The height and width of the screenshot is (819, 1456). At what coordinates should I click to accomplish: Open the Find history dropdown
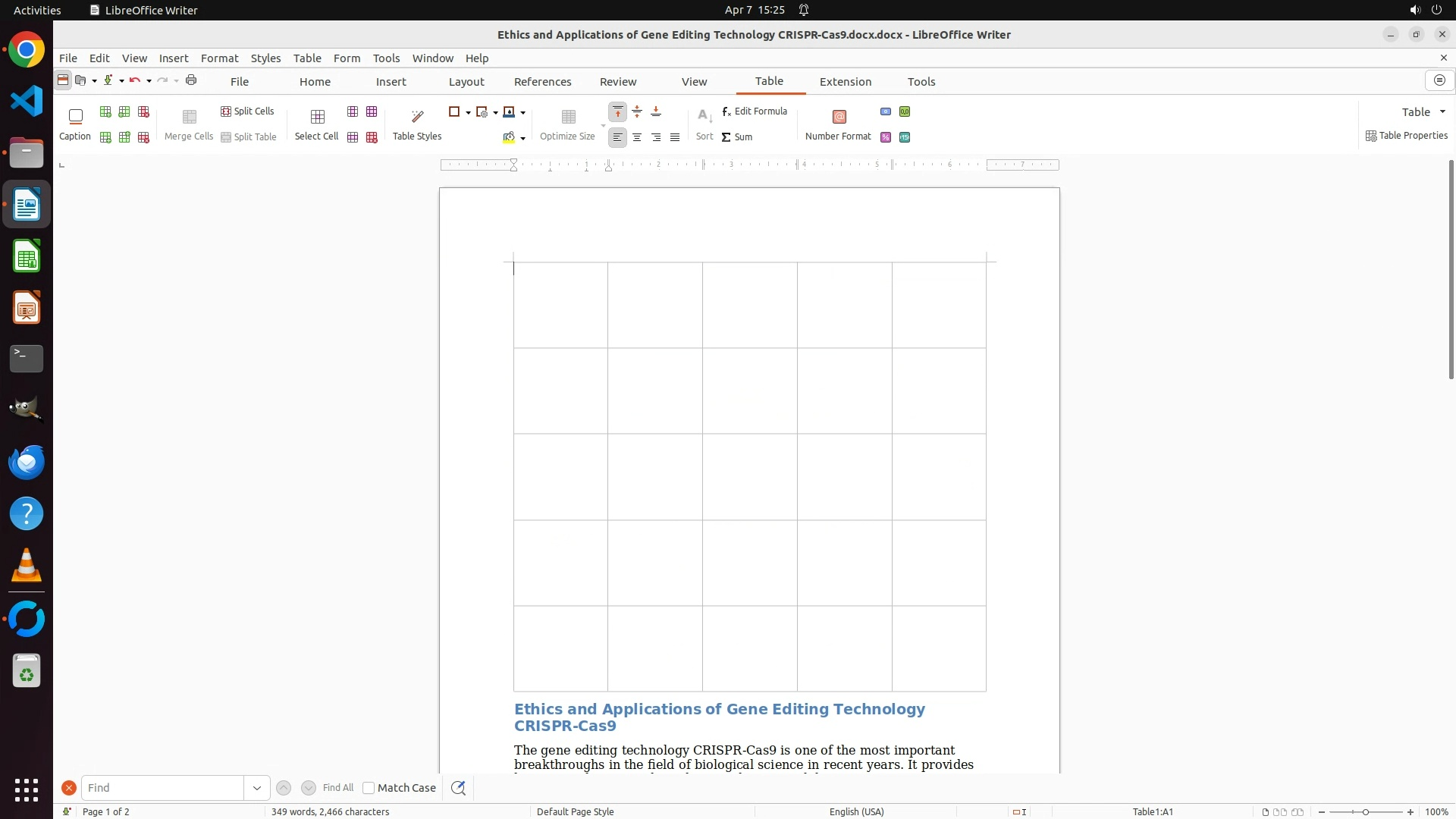[x=257, y=788]
